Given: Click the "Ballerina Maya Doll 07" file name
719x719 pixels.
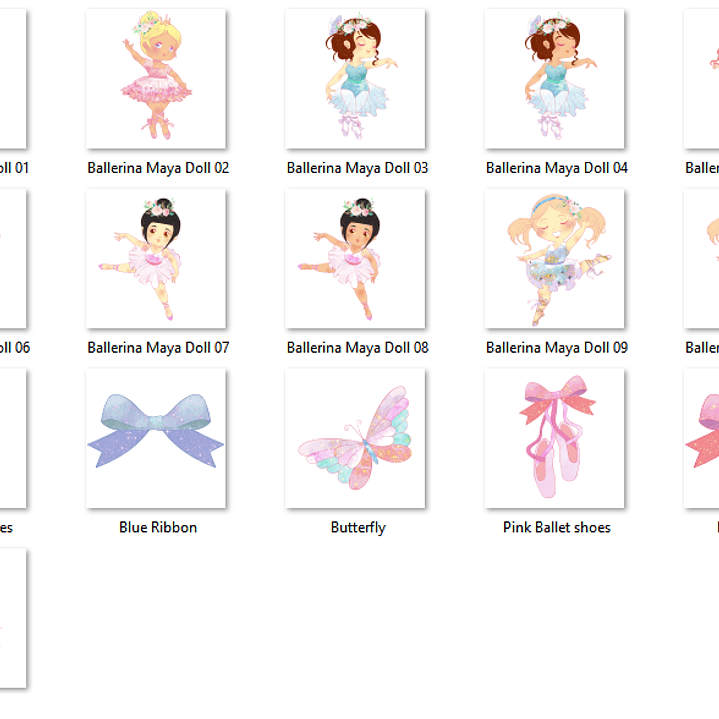Looking at the screenshot, I should point(158,348).
